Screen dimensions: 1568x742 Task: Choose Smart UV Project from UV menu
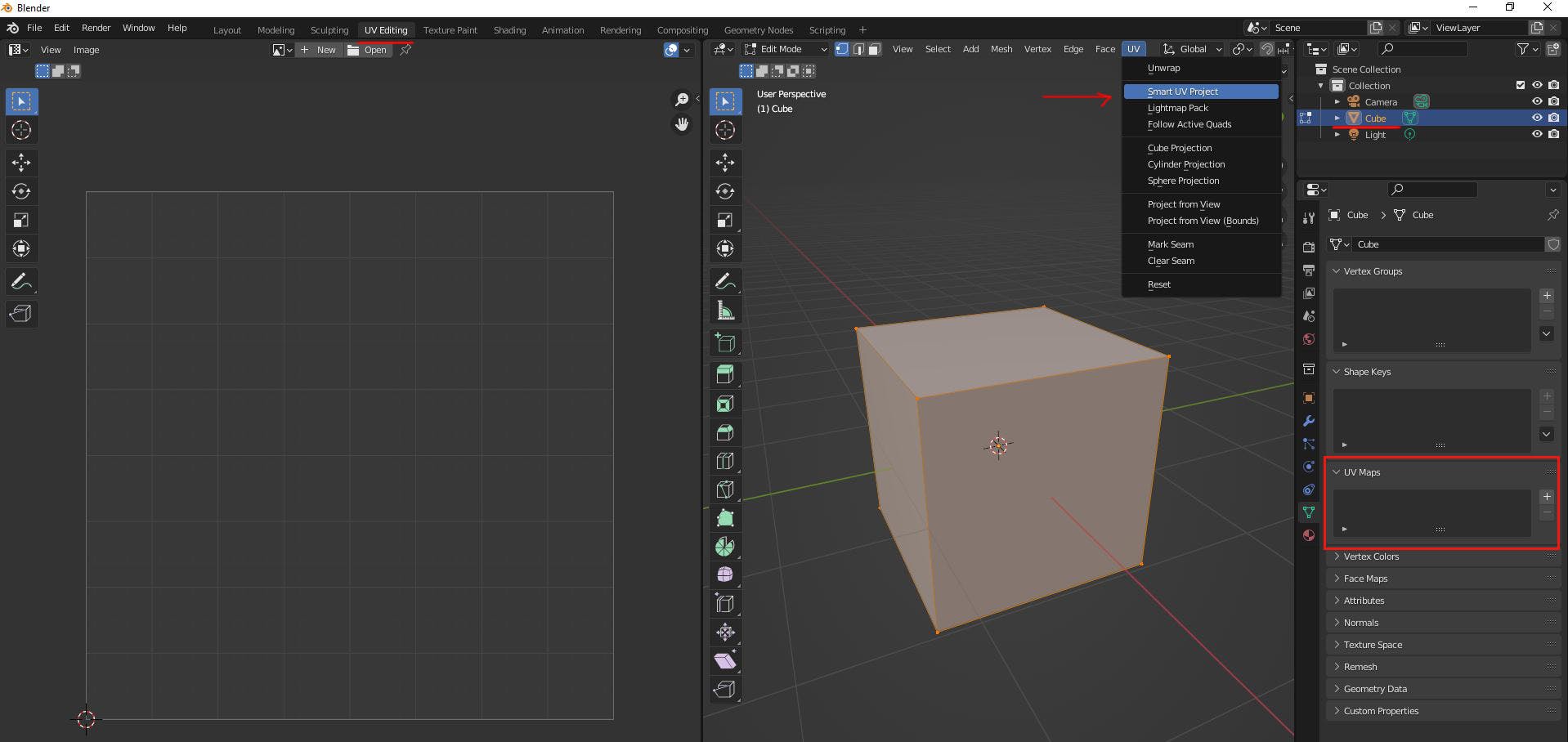pyautogui.click(x=1183, y=92)
